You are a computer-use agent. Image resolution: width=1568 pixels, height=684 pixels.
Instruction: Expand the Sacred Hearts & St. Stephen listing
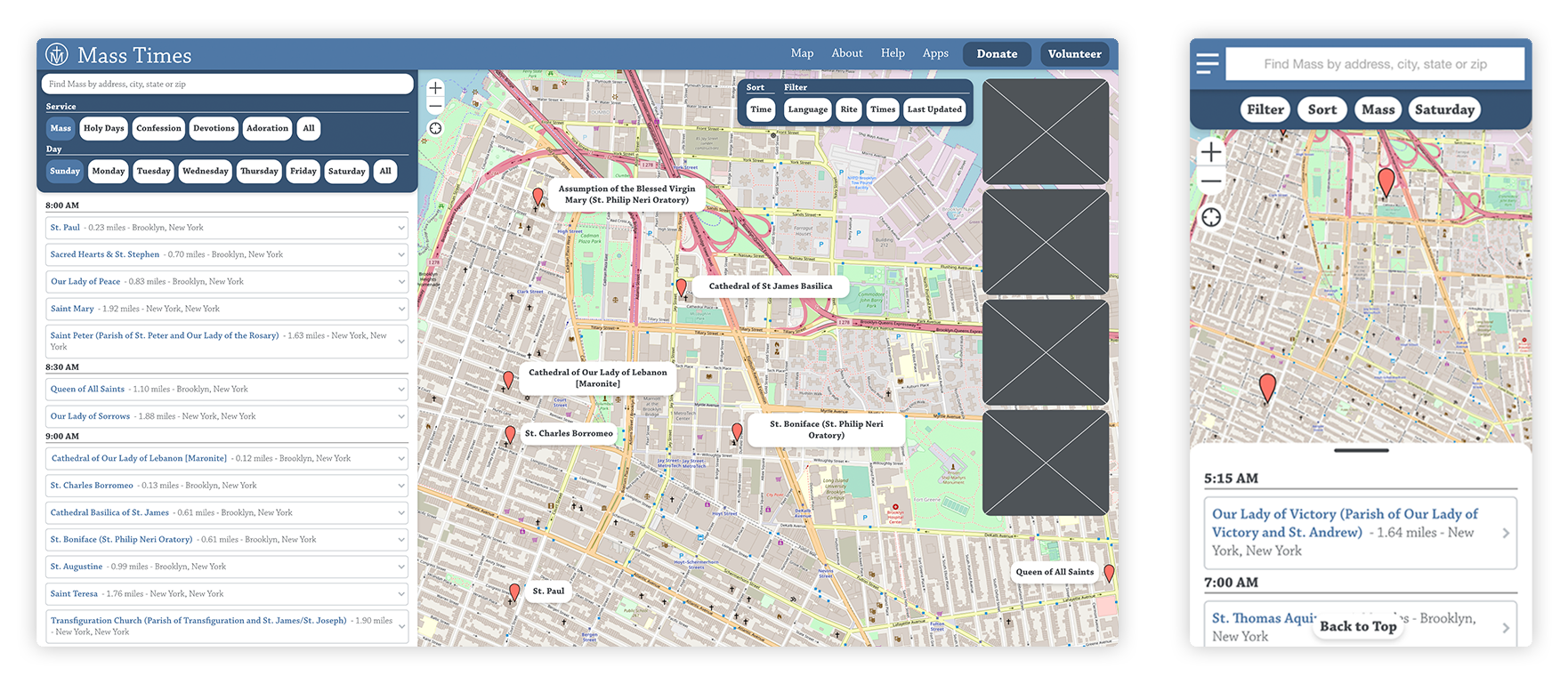[x=401, y=254]
